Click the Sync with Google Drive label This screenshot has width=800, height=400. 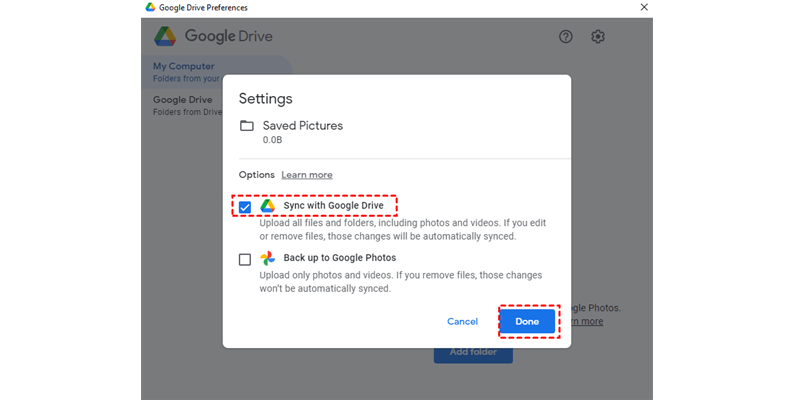pyautogui.click(x=333, y=206)
